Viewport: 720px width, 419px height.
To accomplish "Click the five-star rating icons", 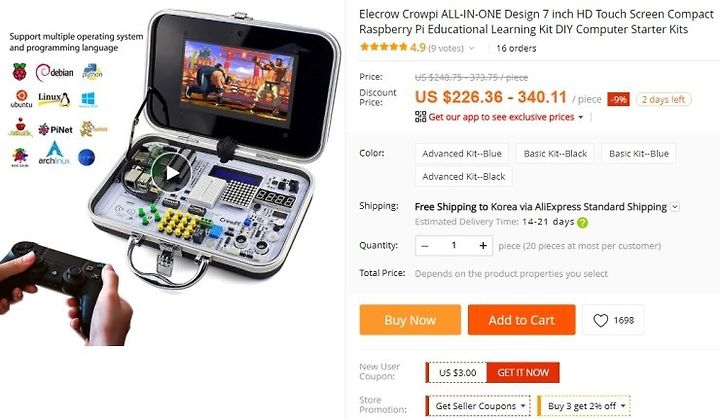I will 384,47.
